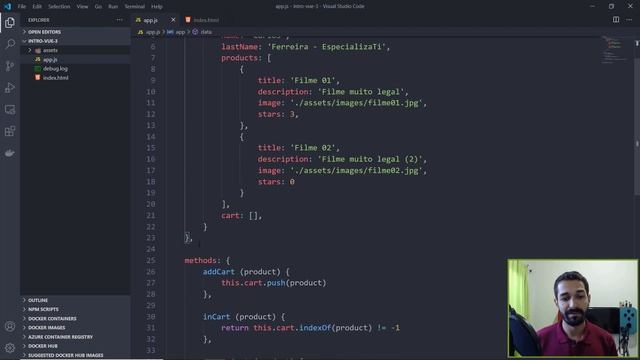The width and height of the screenshot is (640, 360).
Task: Open the Go menu
Action: tap(98, 7)
